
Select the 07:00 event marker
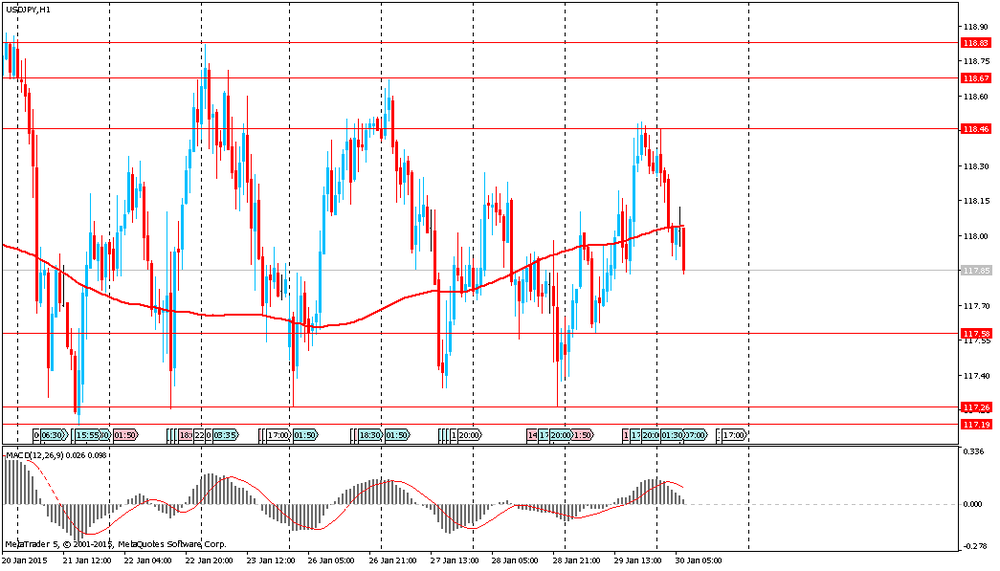[x=694, y=436]
